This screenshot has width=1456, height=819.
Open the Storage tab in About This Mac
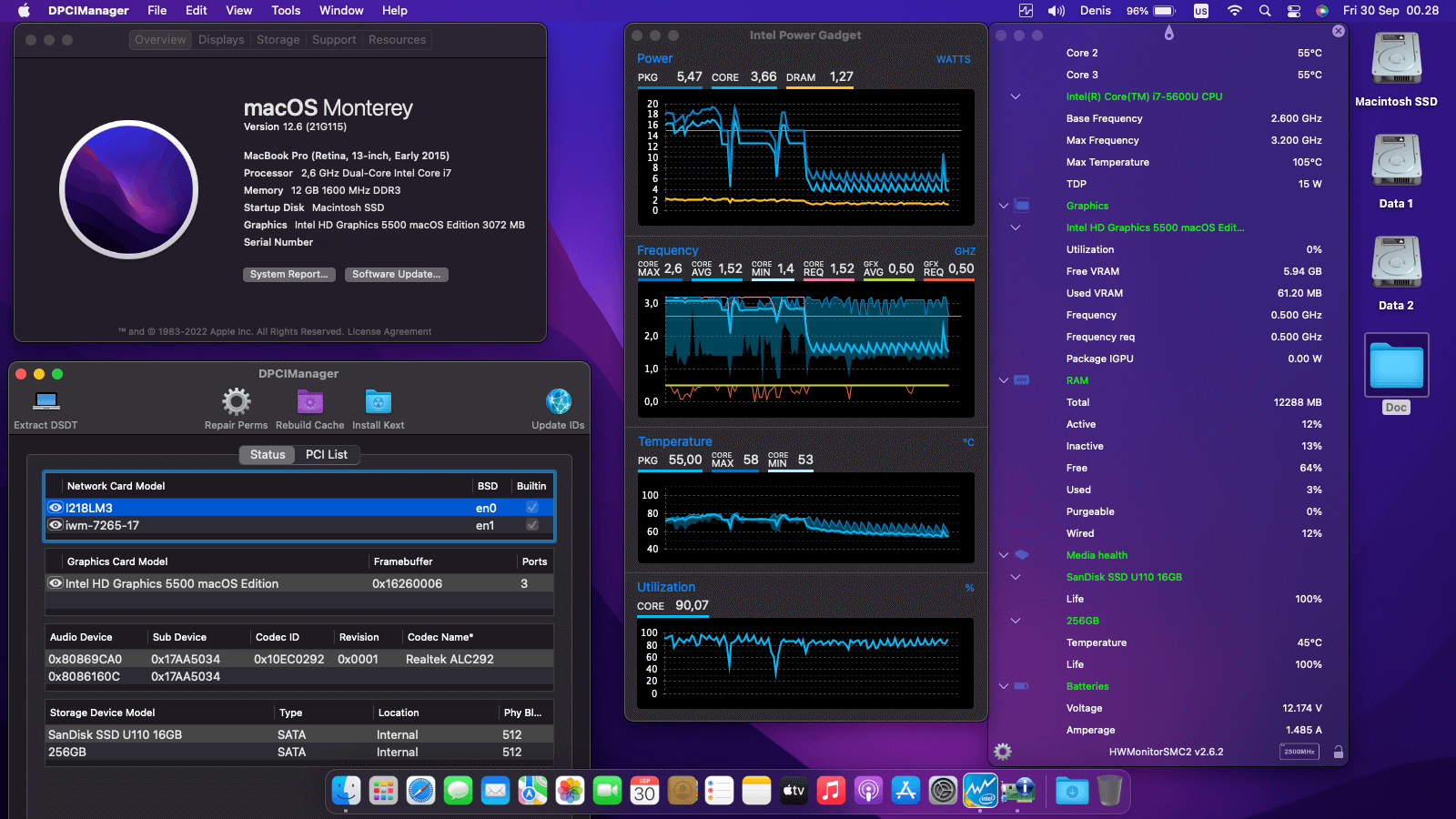point(278,40)
